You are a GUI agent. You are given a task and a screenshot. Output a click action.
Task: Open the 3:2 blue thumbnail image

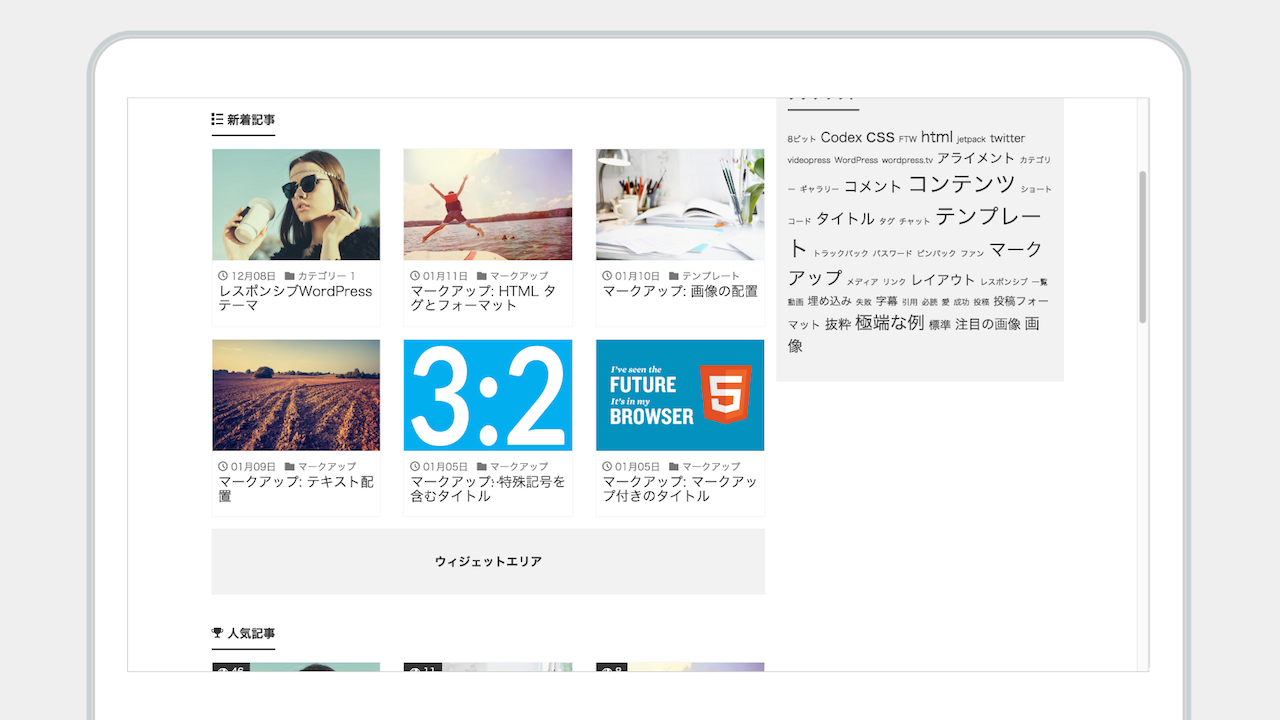click(488, 395)
